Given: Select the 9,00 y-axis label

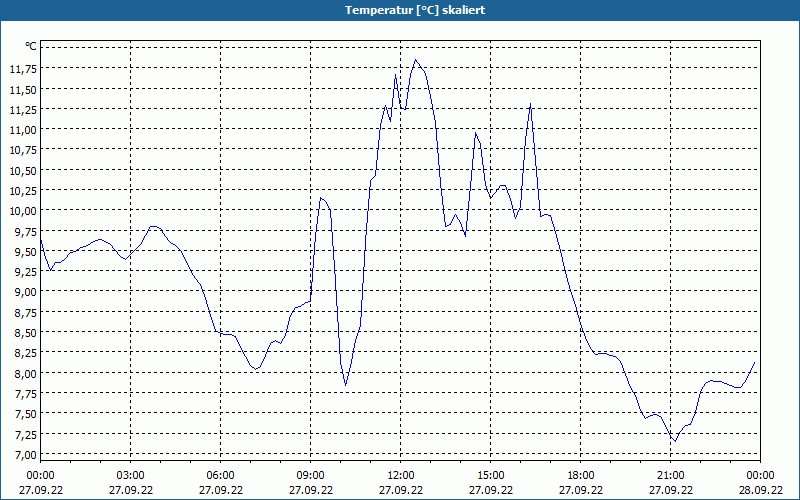Looking at the screenshot, I should tap(25, 292).
